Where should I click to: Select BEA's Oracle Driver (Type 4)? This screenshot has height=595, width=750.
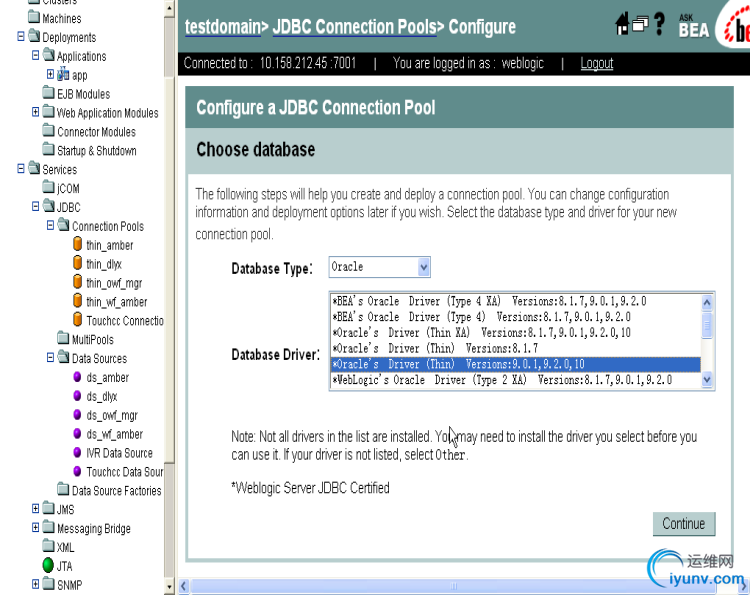pyautogui.click(x=516, y=317)
